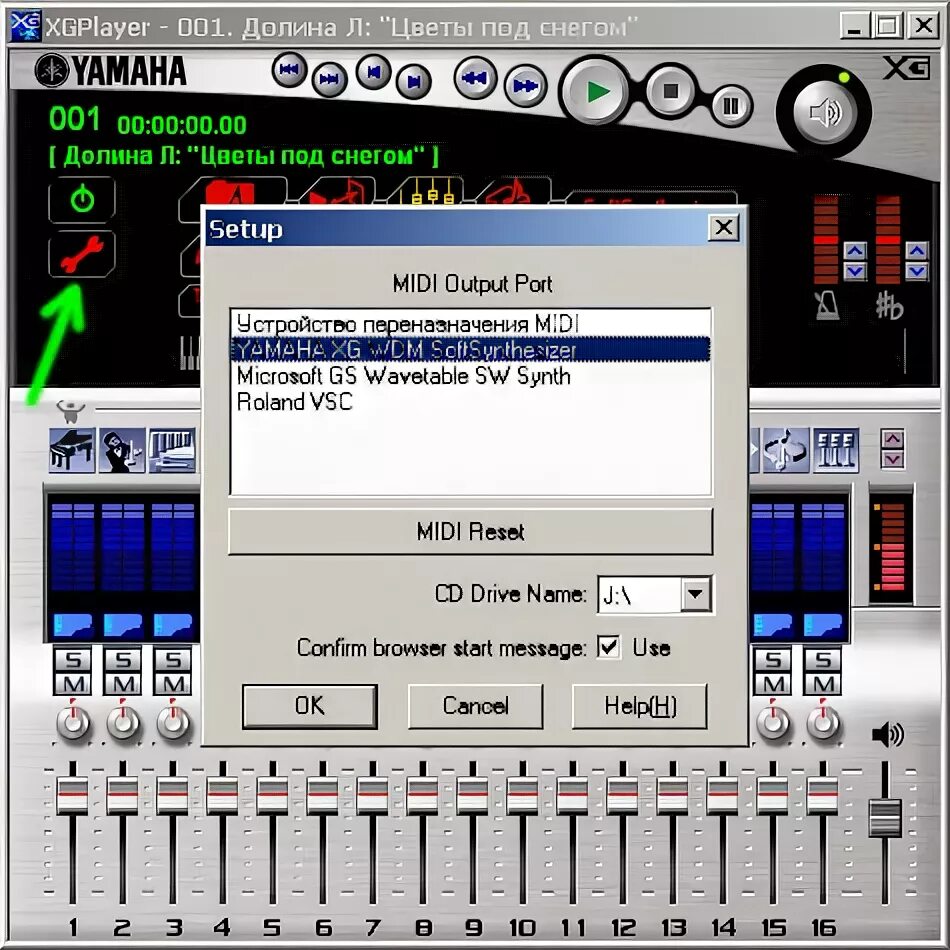Click the pink up arrow beside instrument icons
The width and height of the screenshot is (950, 950).
tap(893, 439)
